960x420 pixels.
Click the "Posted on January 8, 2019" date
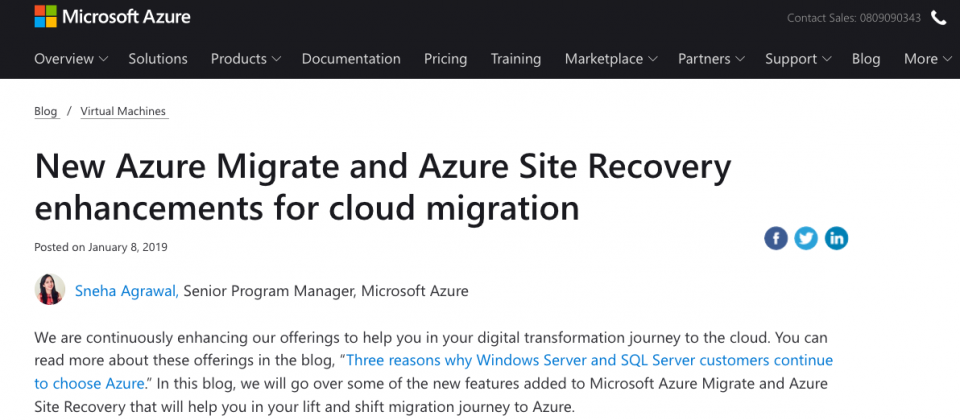click(101, 247)
